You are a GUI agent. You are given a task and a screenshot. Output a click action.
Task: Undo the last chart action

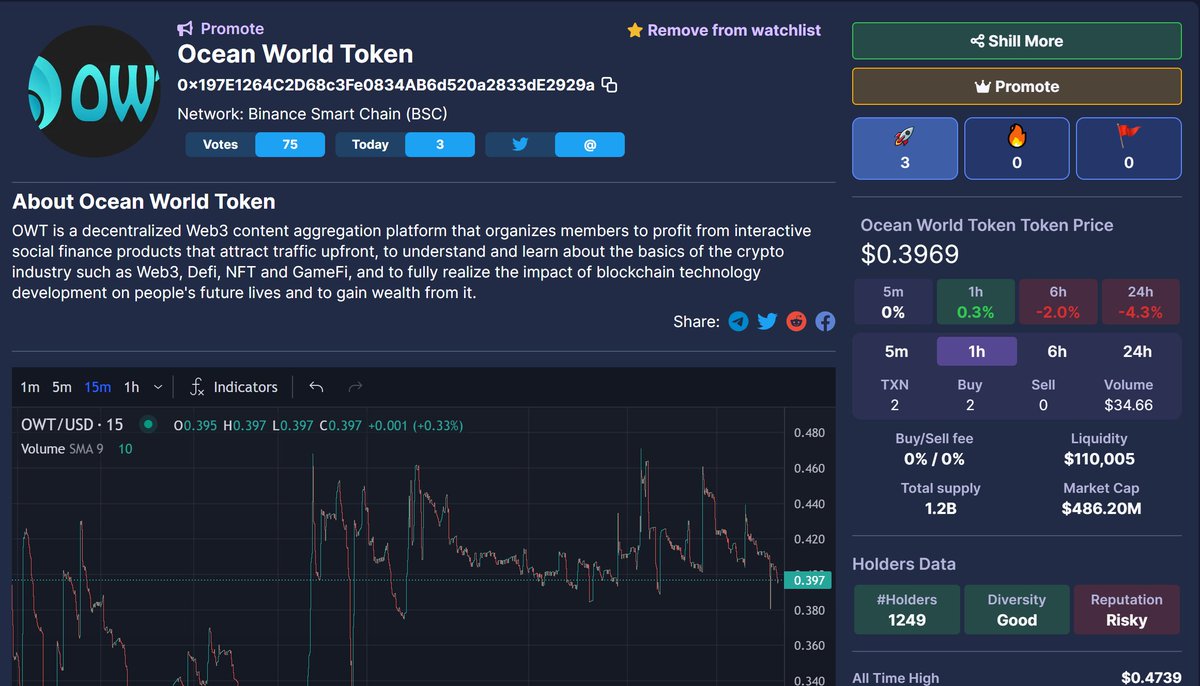pyautogui.click(x=317, y=387)
